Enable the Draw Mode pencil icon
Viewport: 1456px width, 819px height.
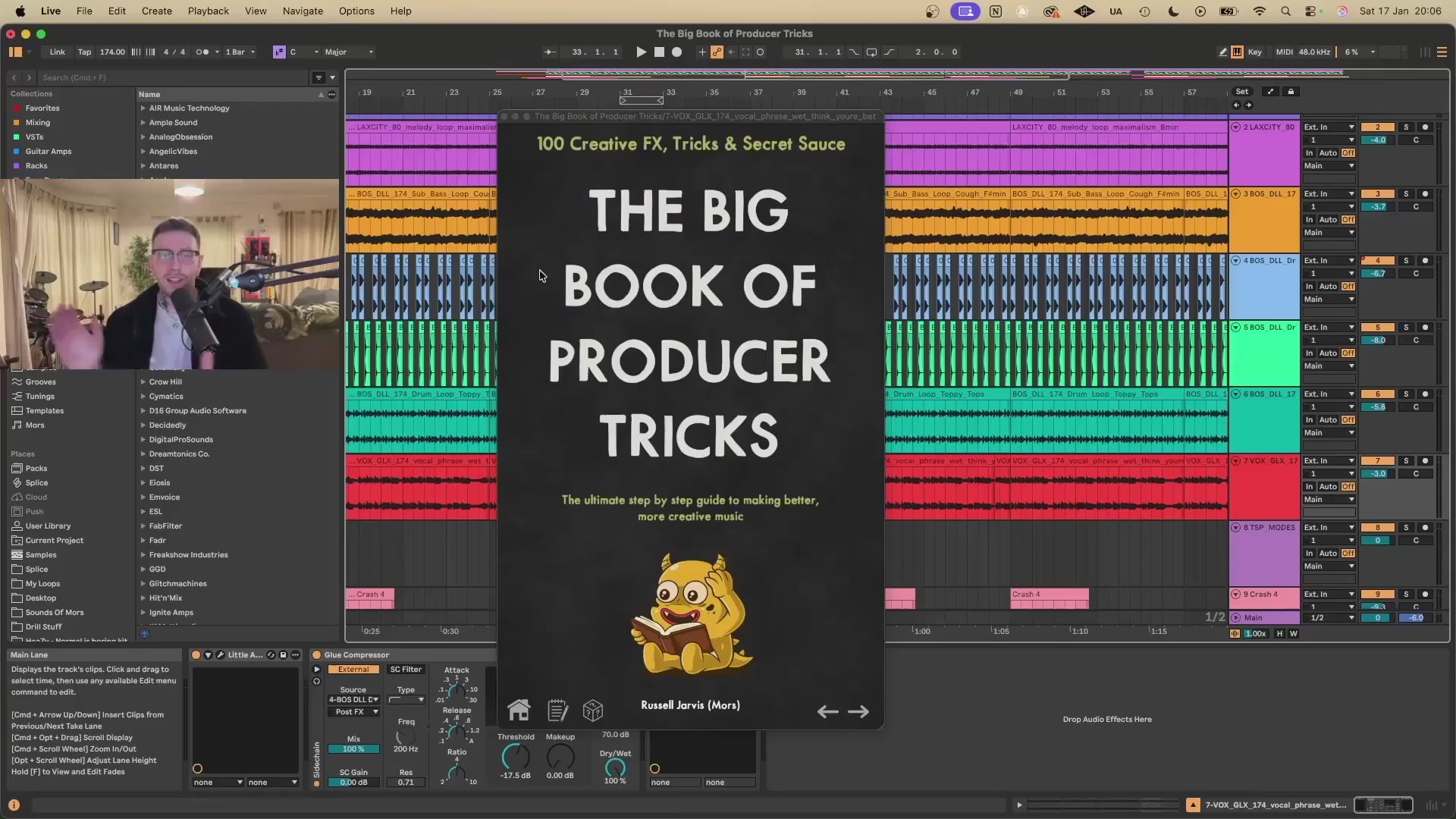tap(1222, 52)
